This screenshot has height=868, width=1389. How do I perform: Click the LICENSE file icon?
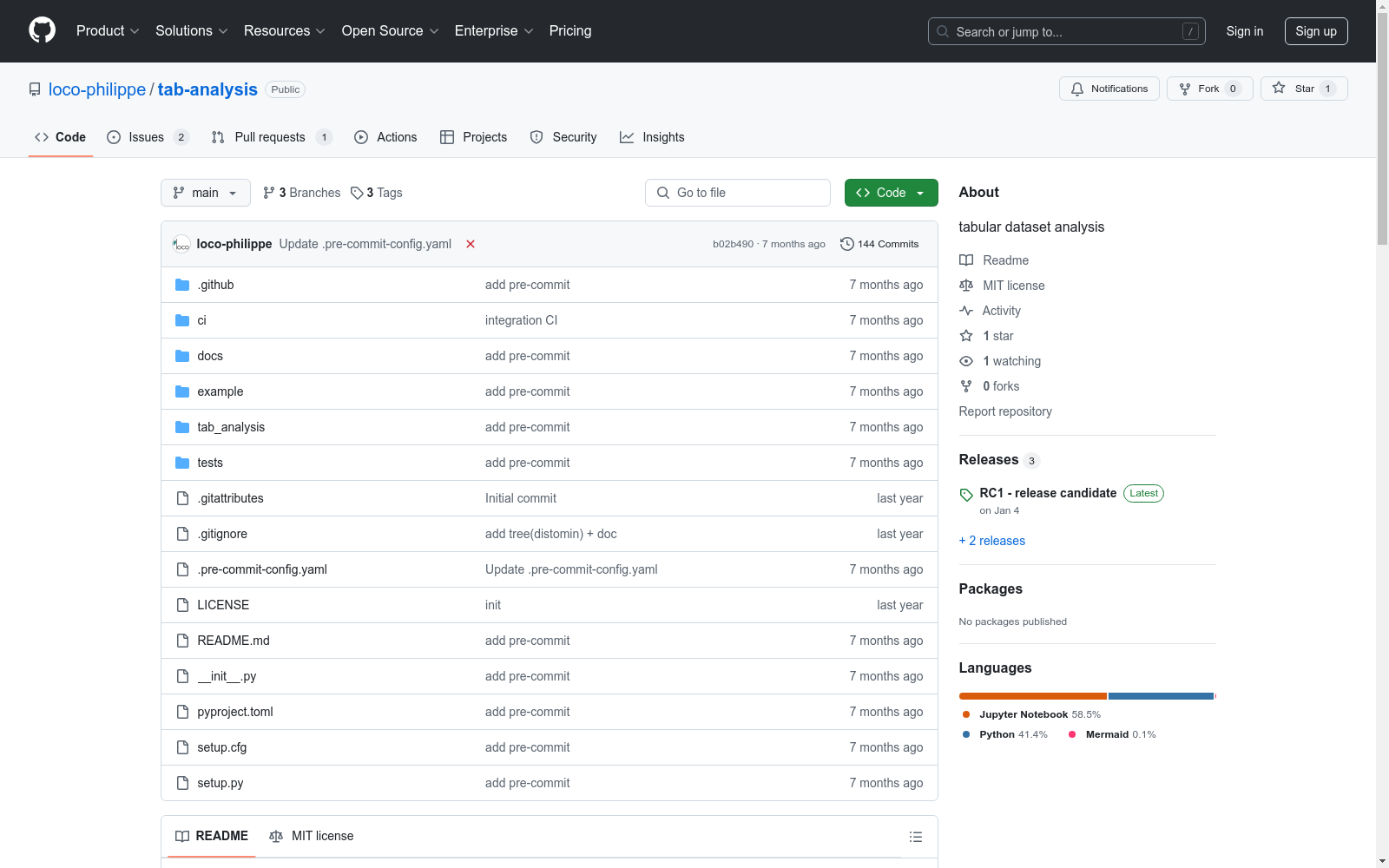coord(182,605)
